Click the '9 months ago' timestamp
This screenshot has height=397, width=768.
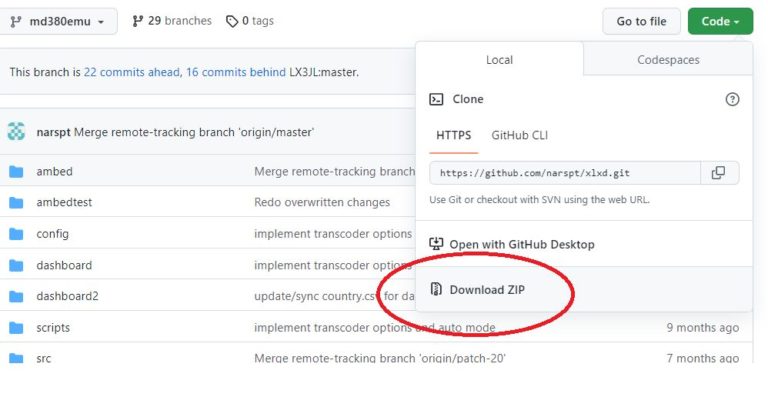[702, 328]
